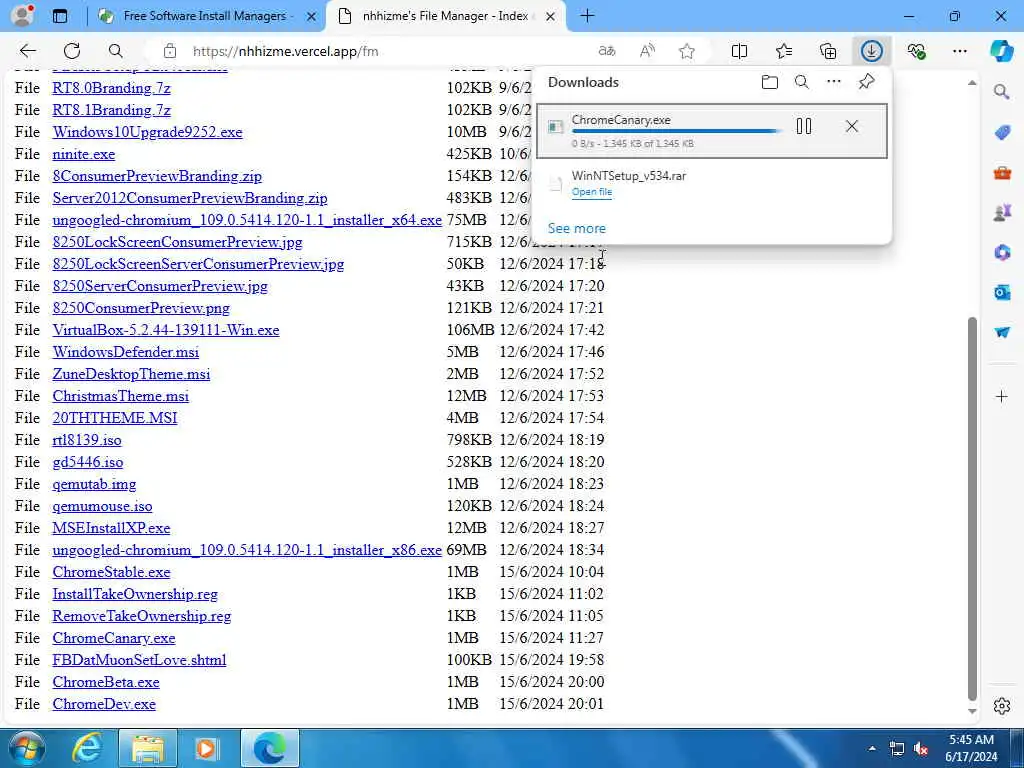1024x768 pixels.
Task: Open the translate page icon
Action: (607, 51)
